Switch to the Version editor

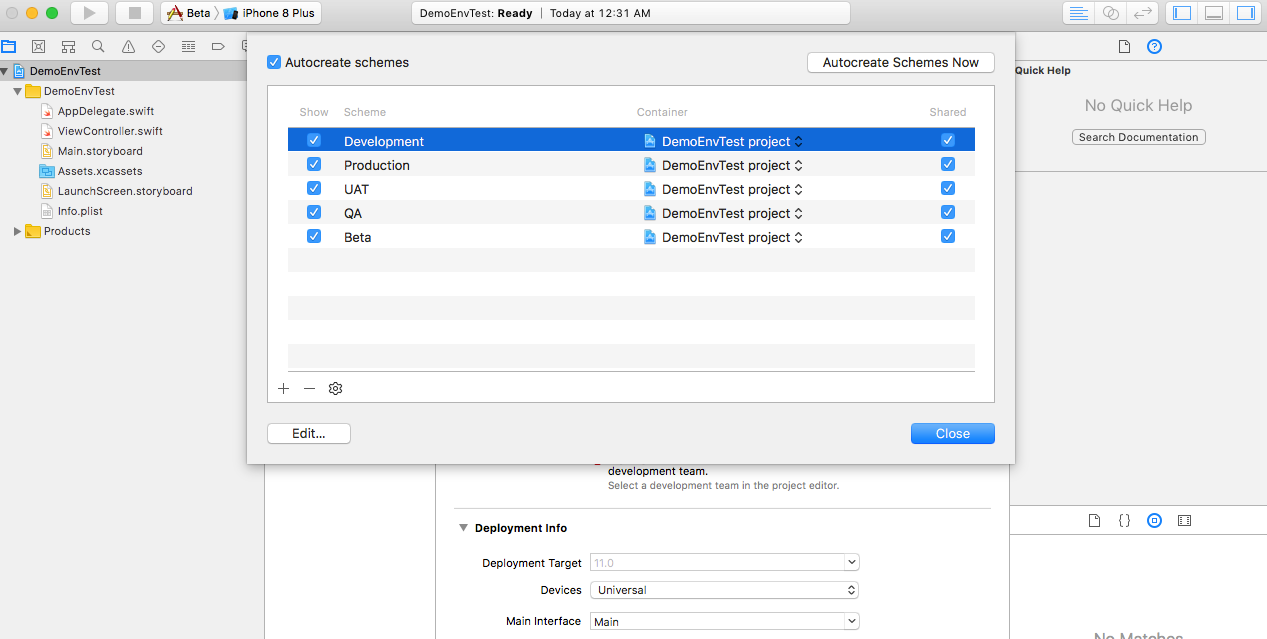(x=1142, y=13)
